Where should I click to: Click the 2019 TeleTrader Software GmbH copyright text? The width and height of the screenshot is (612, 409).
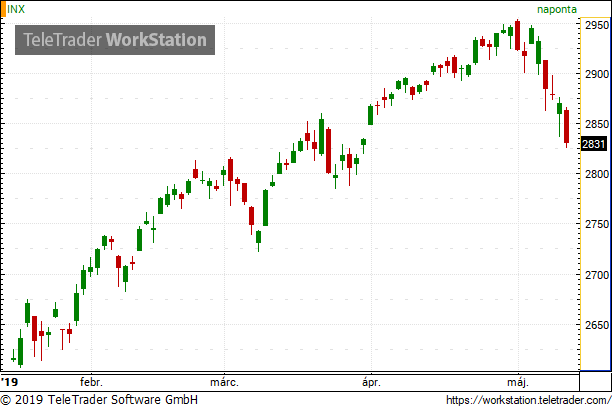coord(99,400)
